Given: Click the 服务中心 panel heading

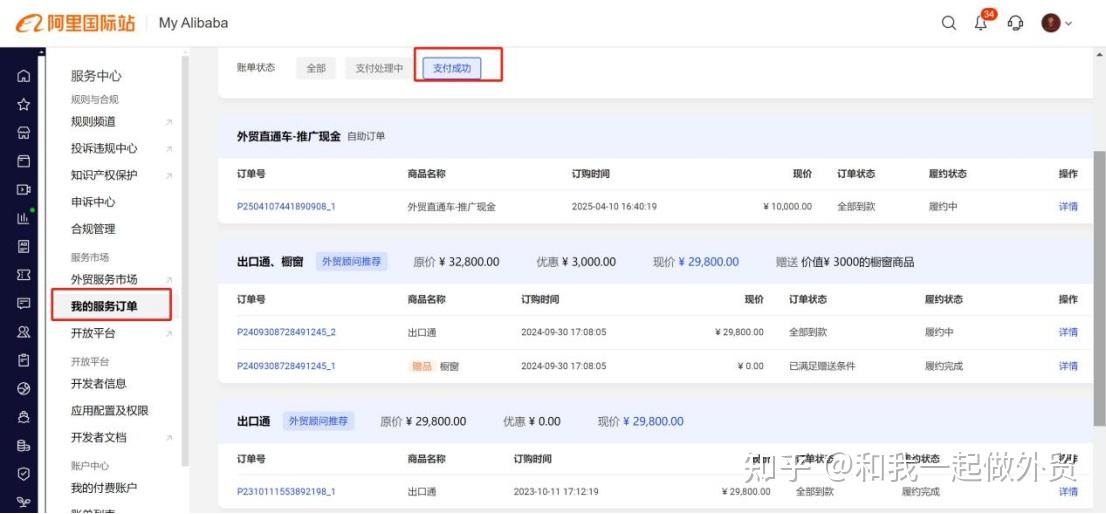Looking at the screenshot, I should click(96, 76).
